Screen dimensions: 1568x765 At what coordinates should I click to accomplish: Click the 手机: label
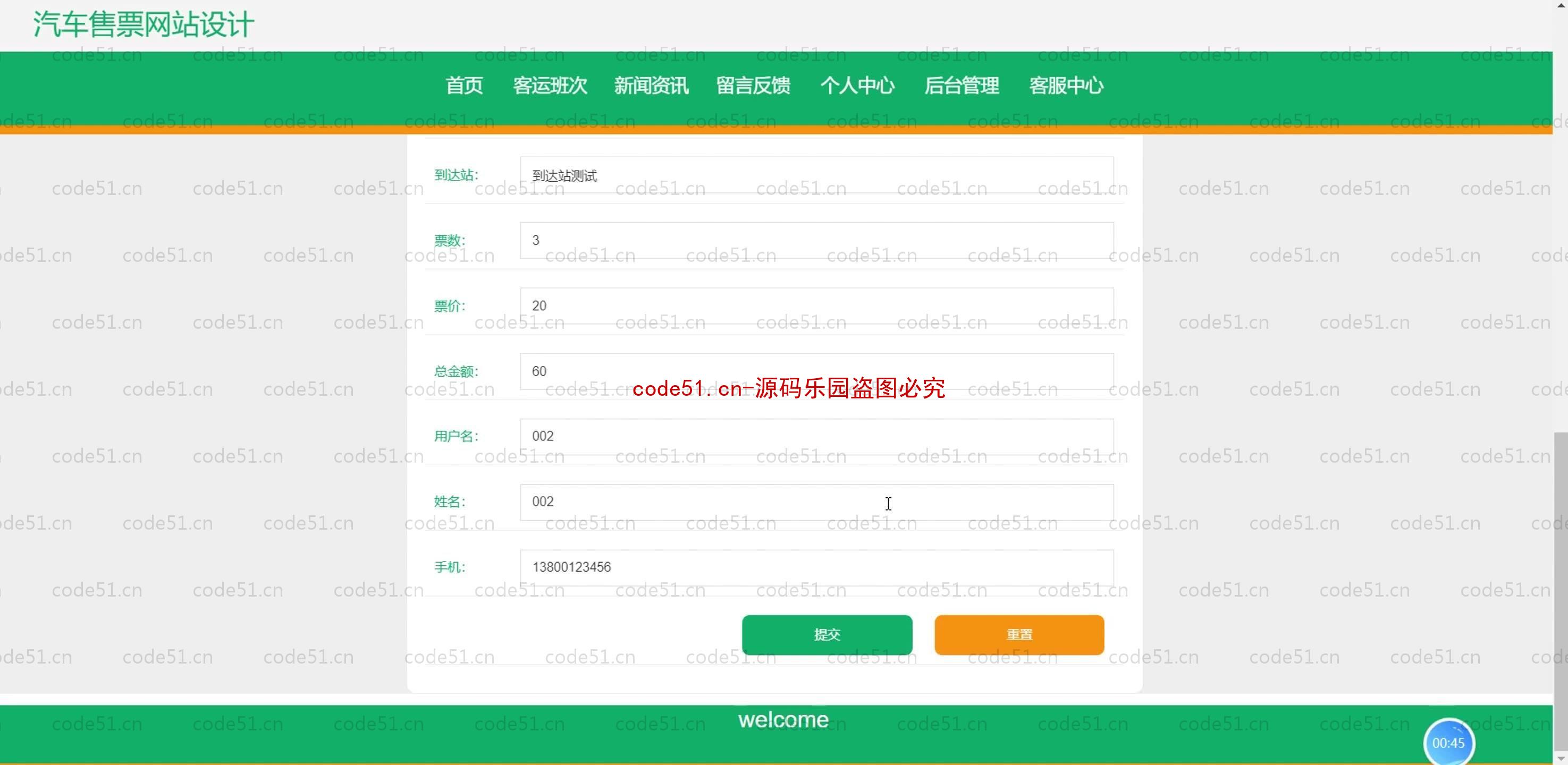[x=449, y=567]
